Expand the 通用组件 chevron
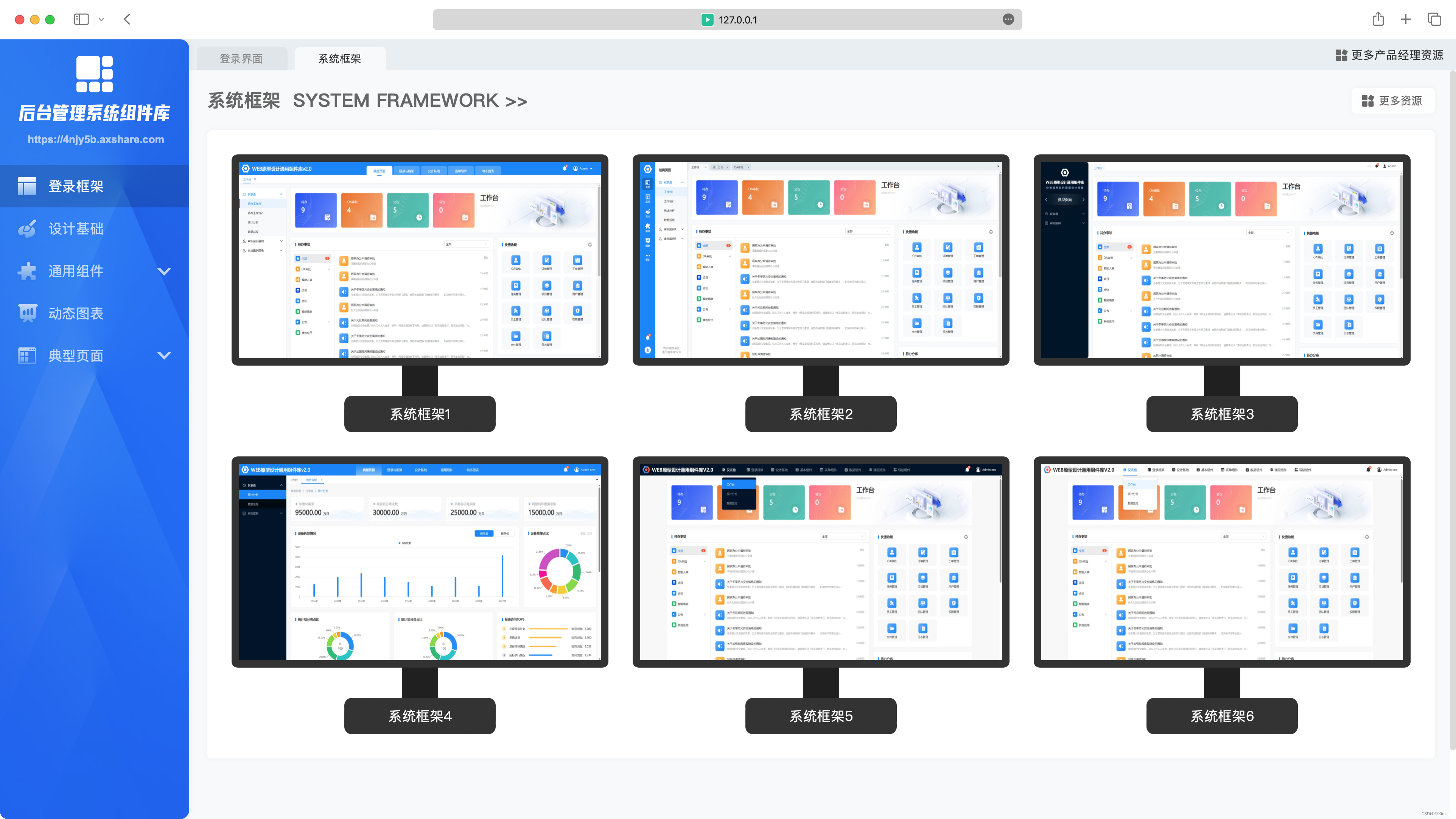Image resolution: width=1456 pixels, height=819 pixels. point(164,271)
